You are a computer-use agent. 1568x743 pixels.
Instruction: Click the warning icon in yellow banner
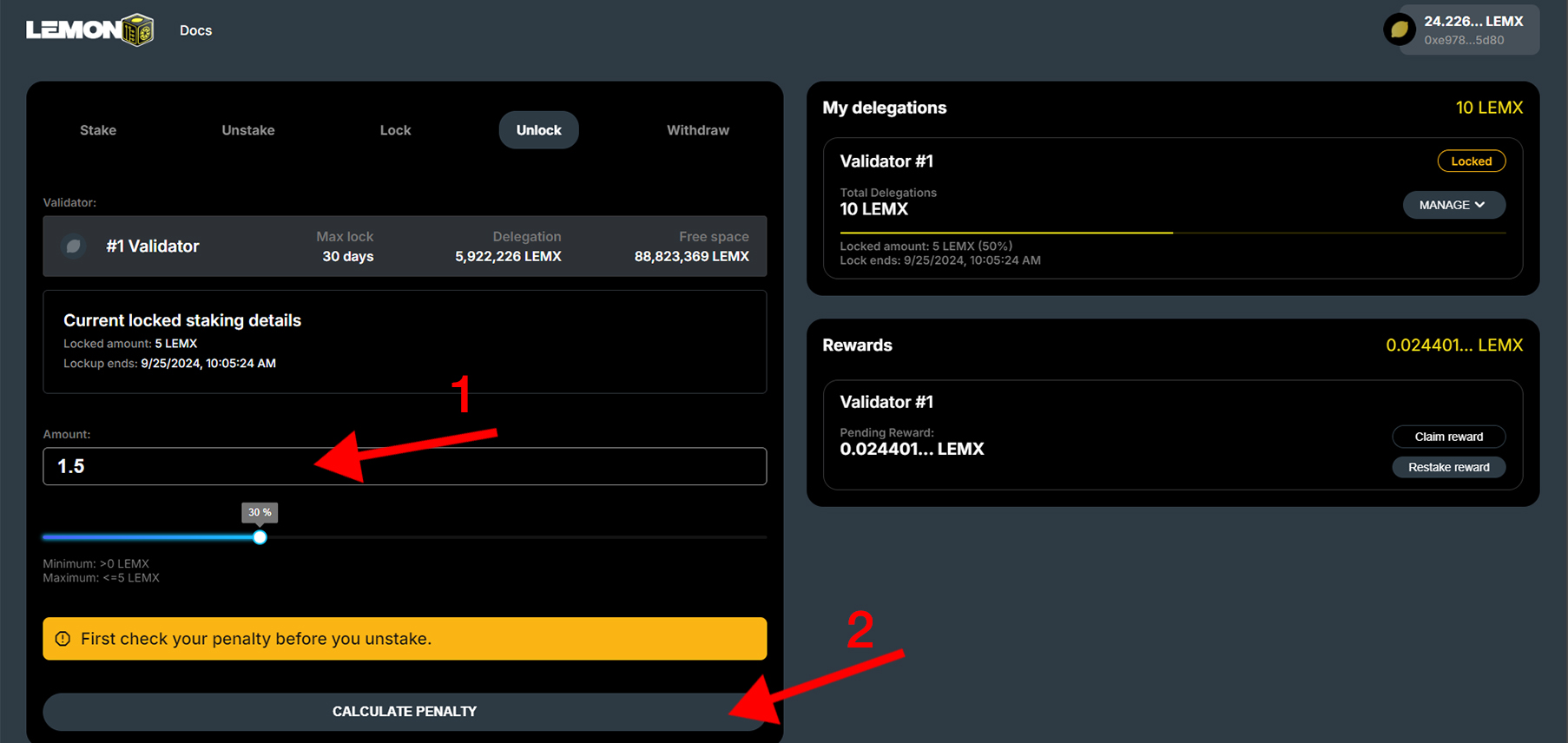pyautogui.click(x=63, y=639)
